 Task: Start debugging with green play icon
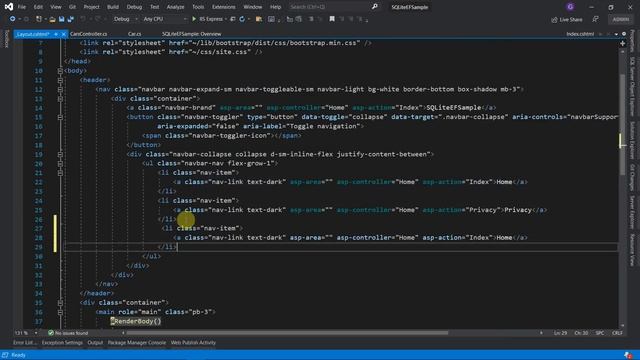[194, 19]
